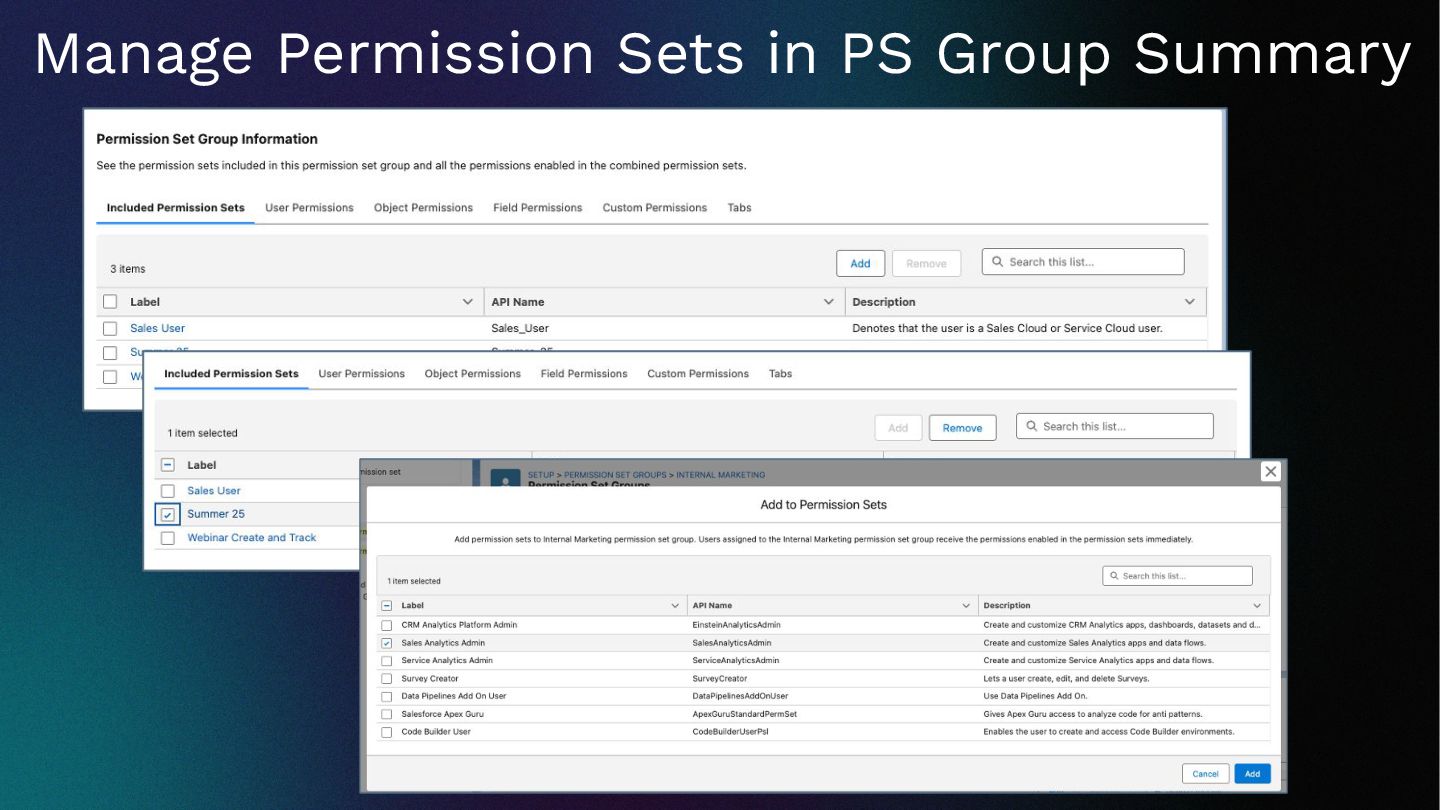Switch to Tabs tab in top panel

tap(739, 208)
